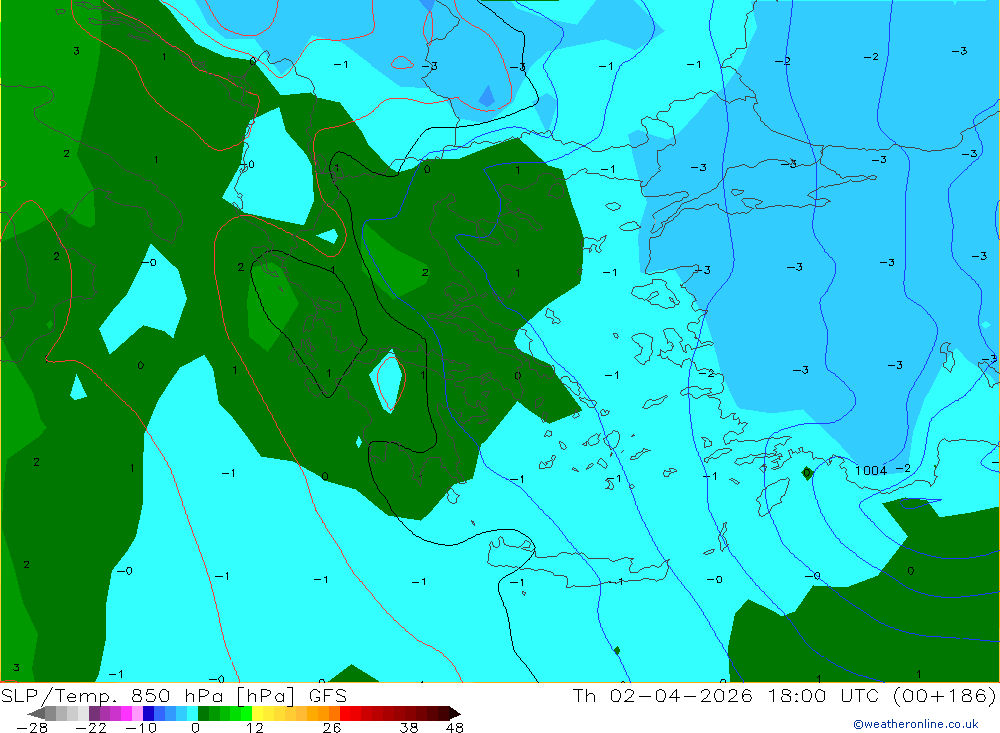The height and width of the screenshot is (733, 1000).
Task: Click the dark green legend swatch after 0
Action: [203, 713]
